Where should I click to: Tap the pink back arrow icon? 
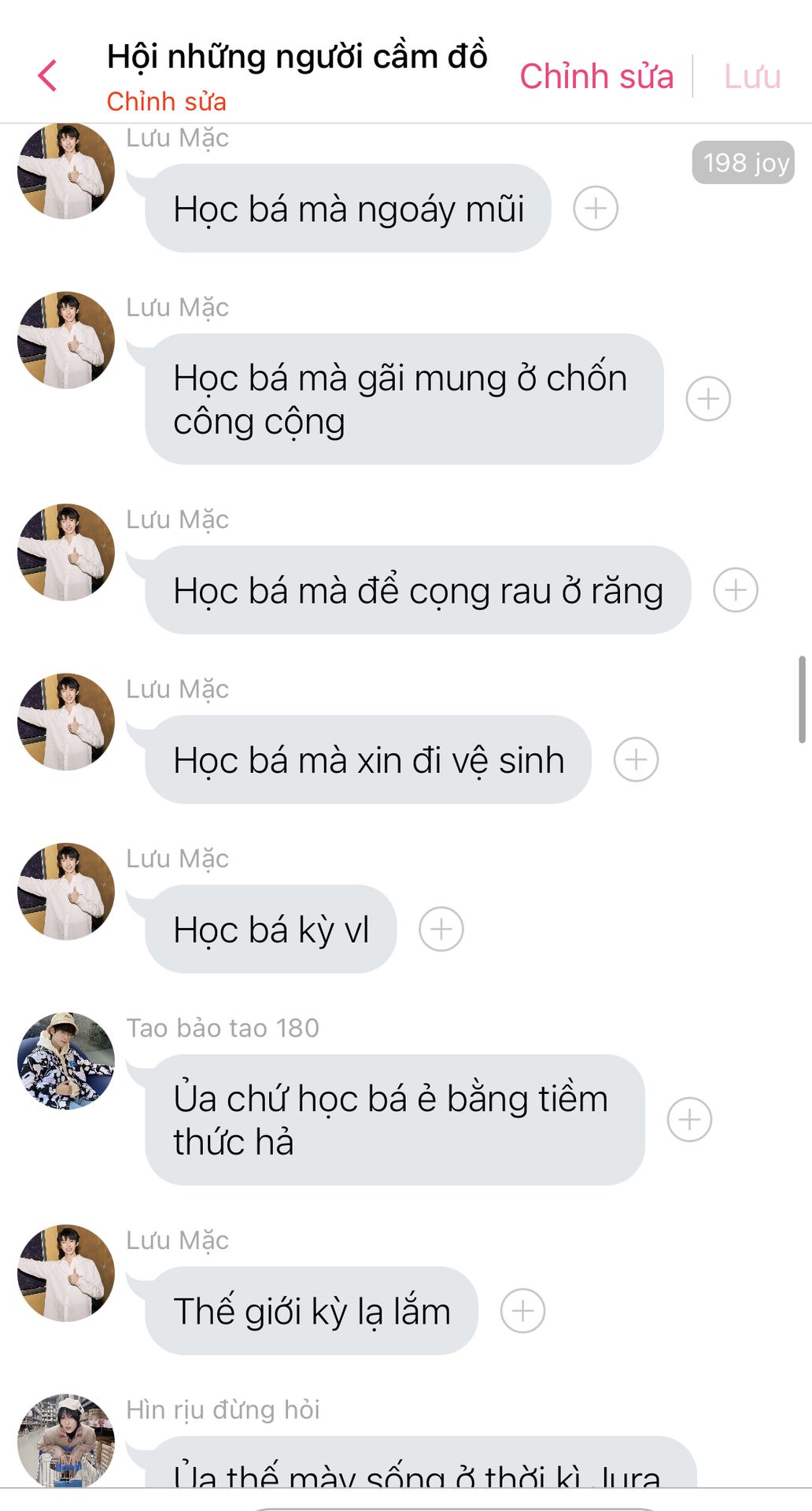tap(47, 76)
